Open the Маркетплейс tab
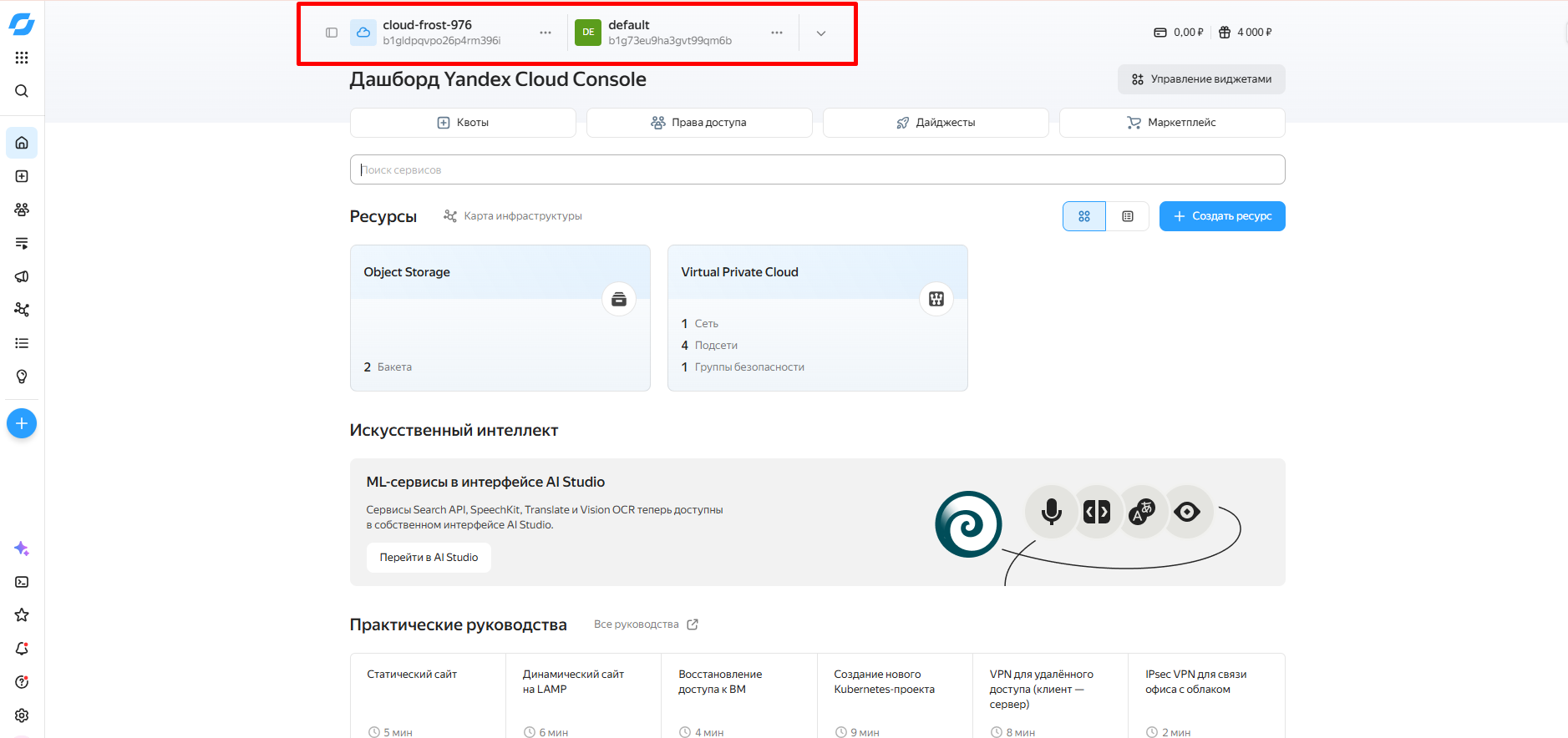Viewport: 1568px width, 738px height. (x=1172, y=123)
